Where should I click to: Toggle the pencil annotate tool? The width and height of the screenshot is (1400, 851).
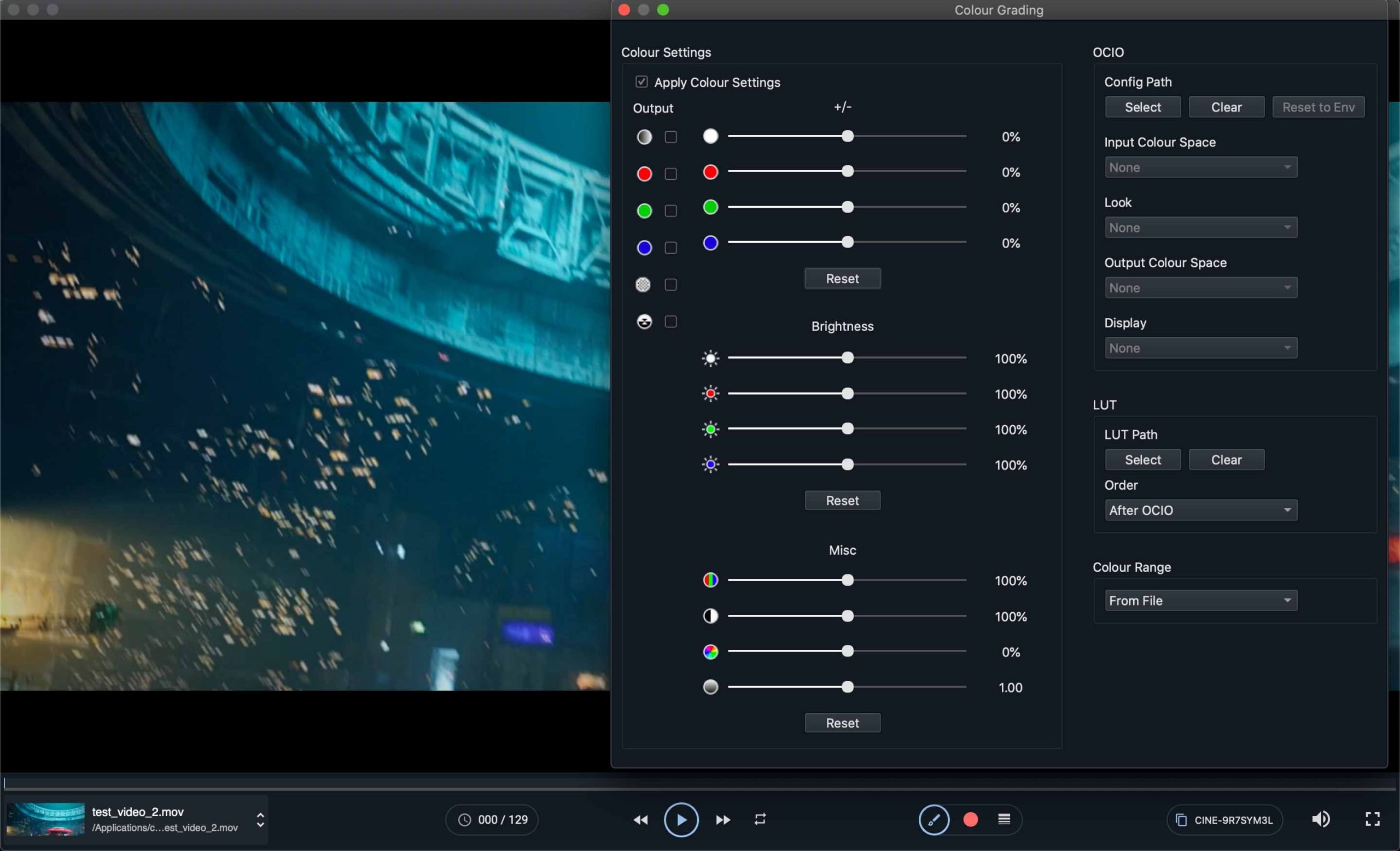point(934,819)
